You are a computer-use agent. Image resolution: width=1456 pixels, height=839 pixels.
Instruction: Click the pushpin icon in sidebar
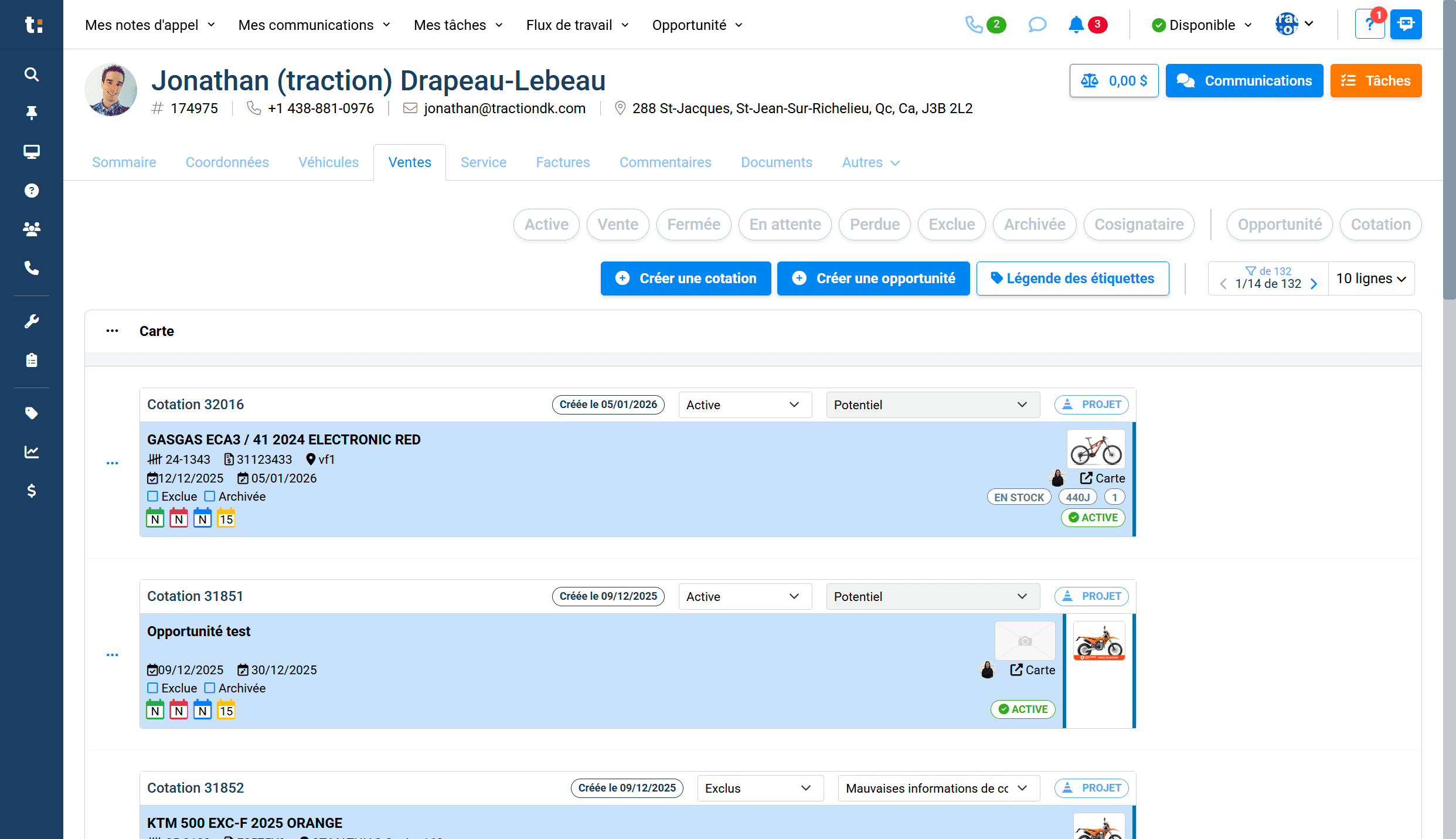[32, 113]
